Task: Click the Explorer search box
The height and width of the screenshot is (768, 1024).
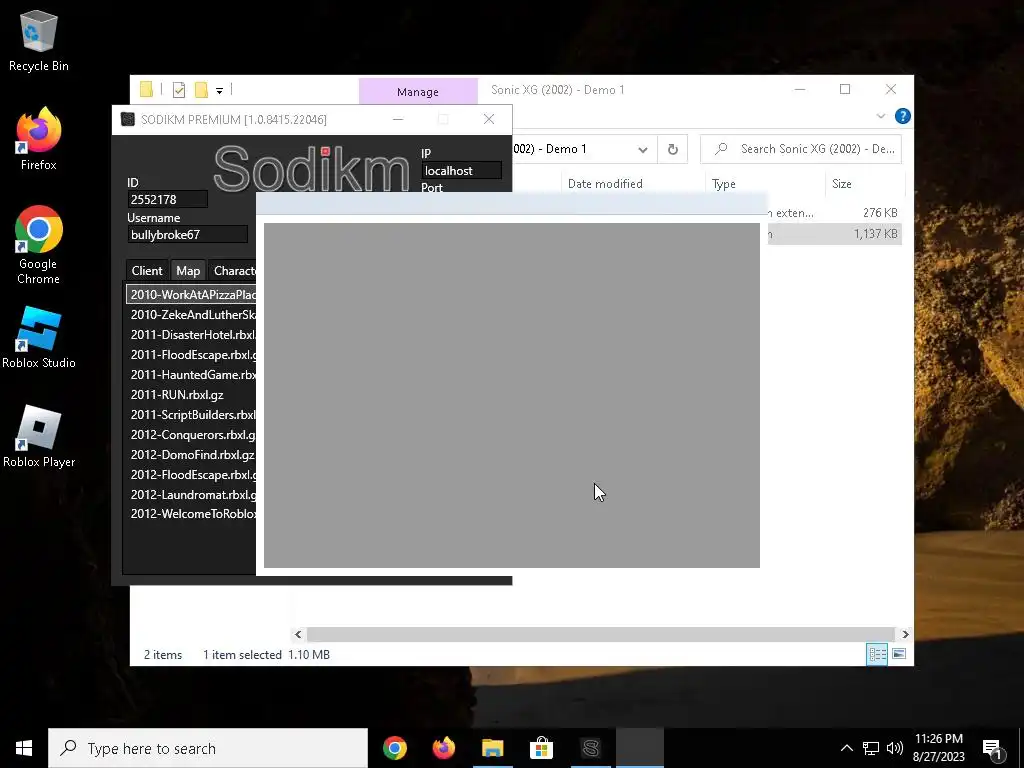Action: pyautogui.click(x=801, y=149)
